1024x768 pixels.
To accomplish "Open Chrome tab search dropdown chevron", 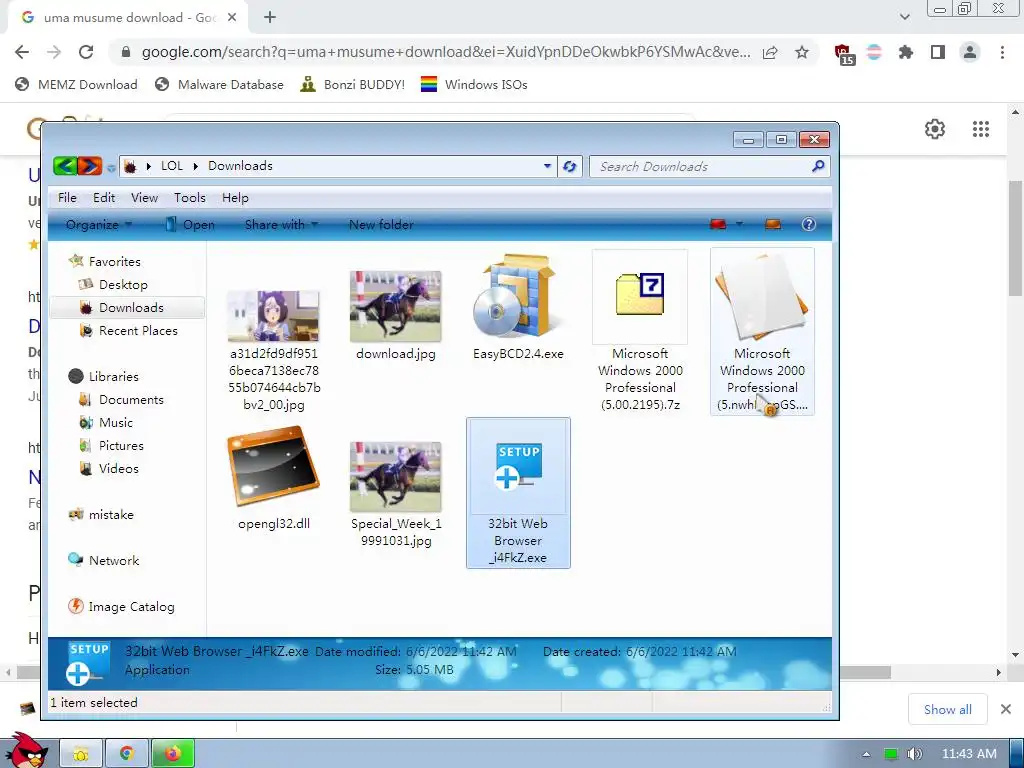I will (904, 17).
